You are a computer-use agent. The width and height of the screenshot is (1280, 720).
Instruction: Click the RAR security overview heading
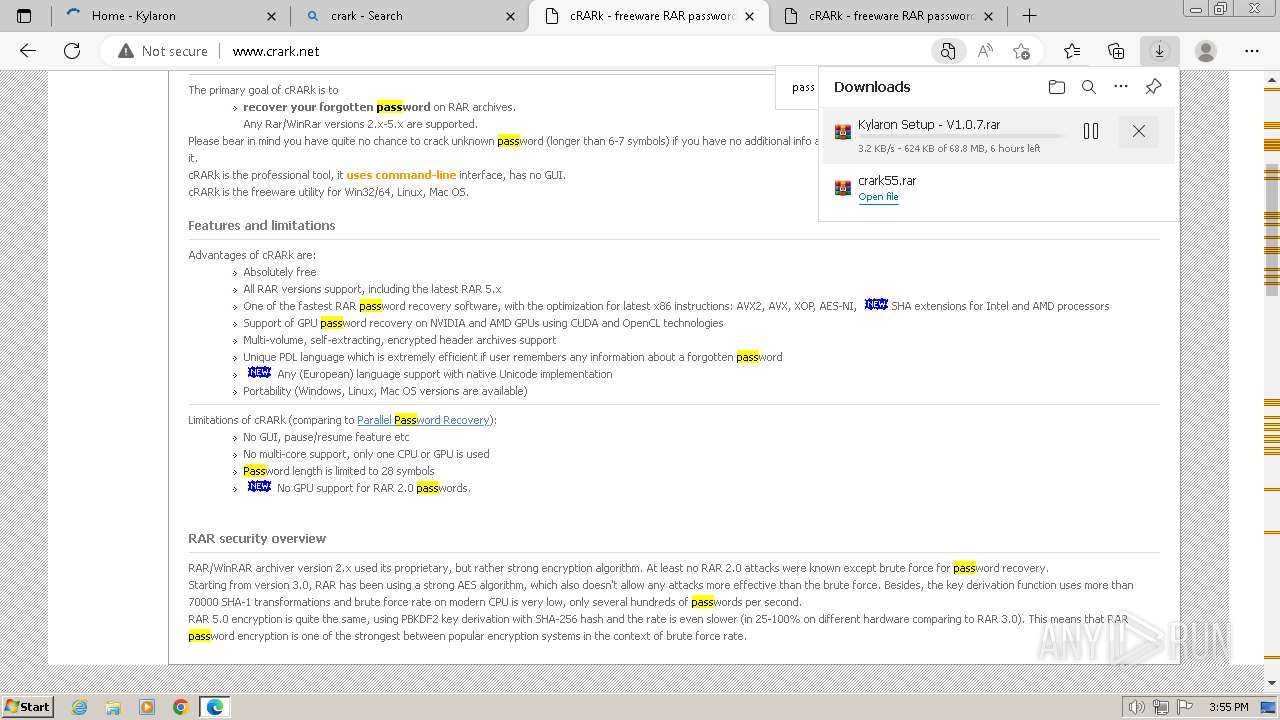click(257, 539)
